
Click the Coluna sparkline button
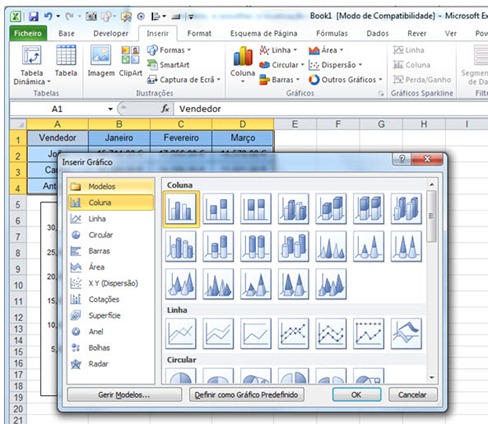point(412,65)
